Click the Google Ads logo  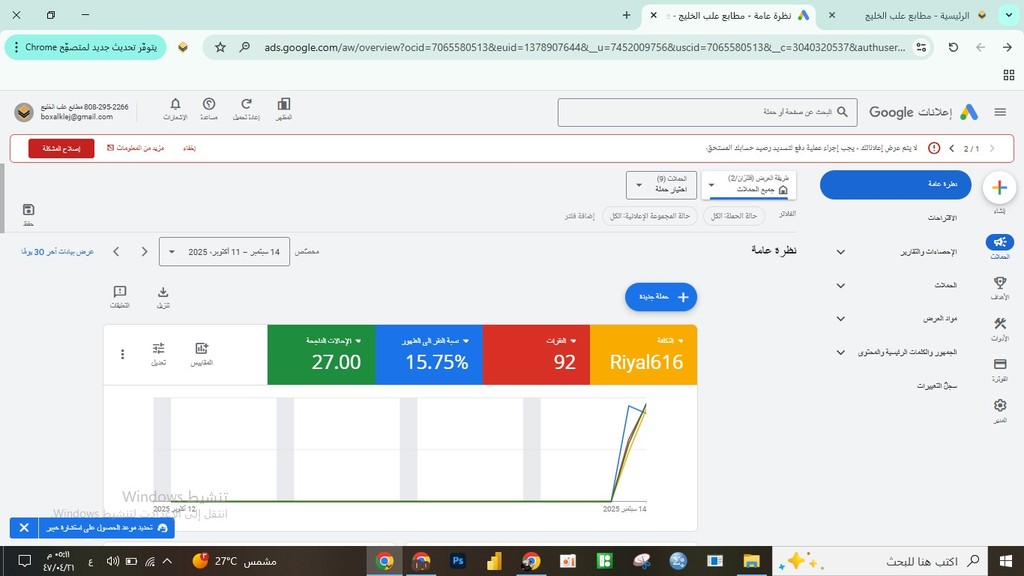pyautogui.click(x=969, y=112)
